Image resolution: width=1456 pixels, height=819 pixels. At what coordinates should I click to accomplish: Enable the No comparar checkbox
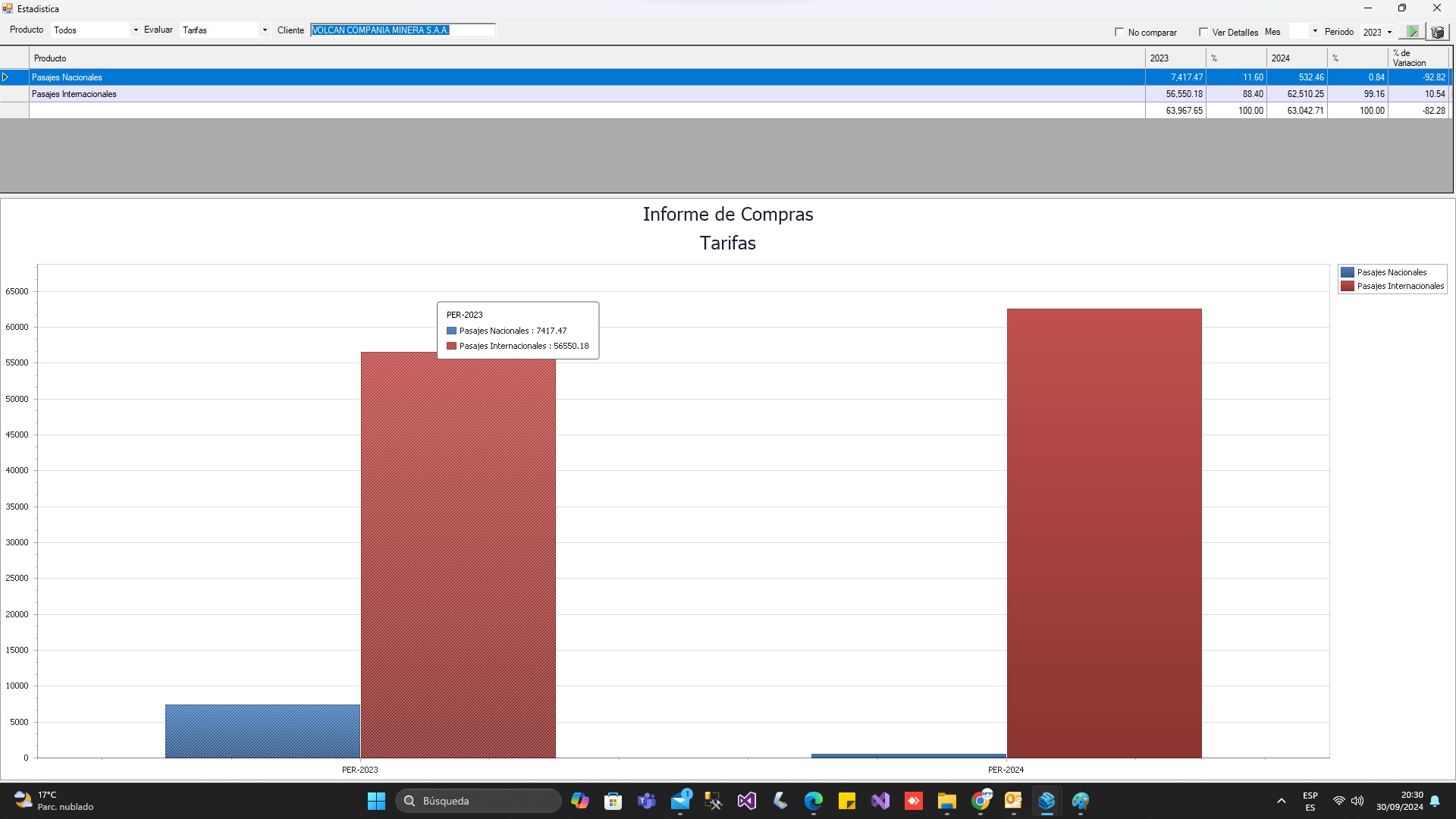coord(1121,32)
